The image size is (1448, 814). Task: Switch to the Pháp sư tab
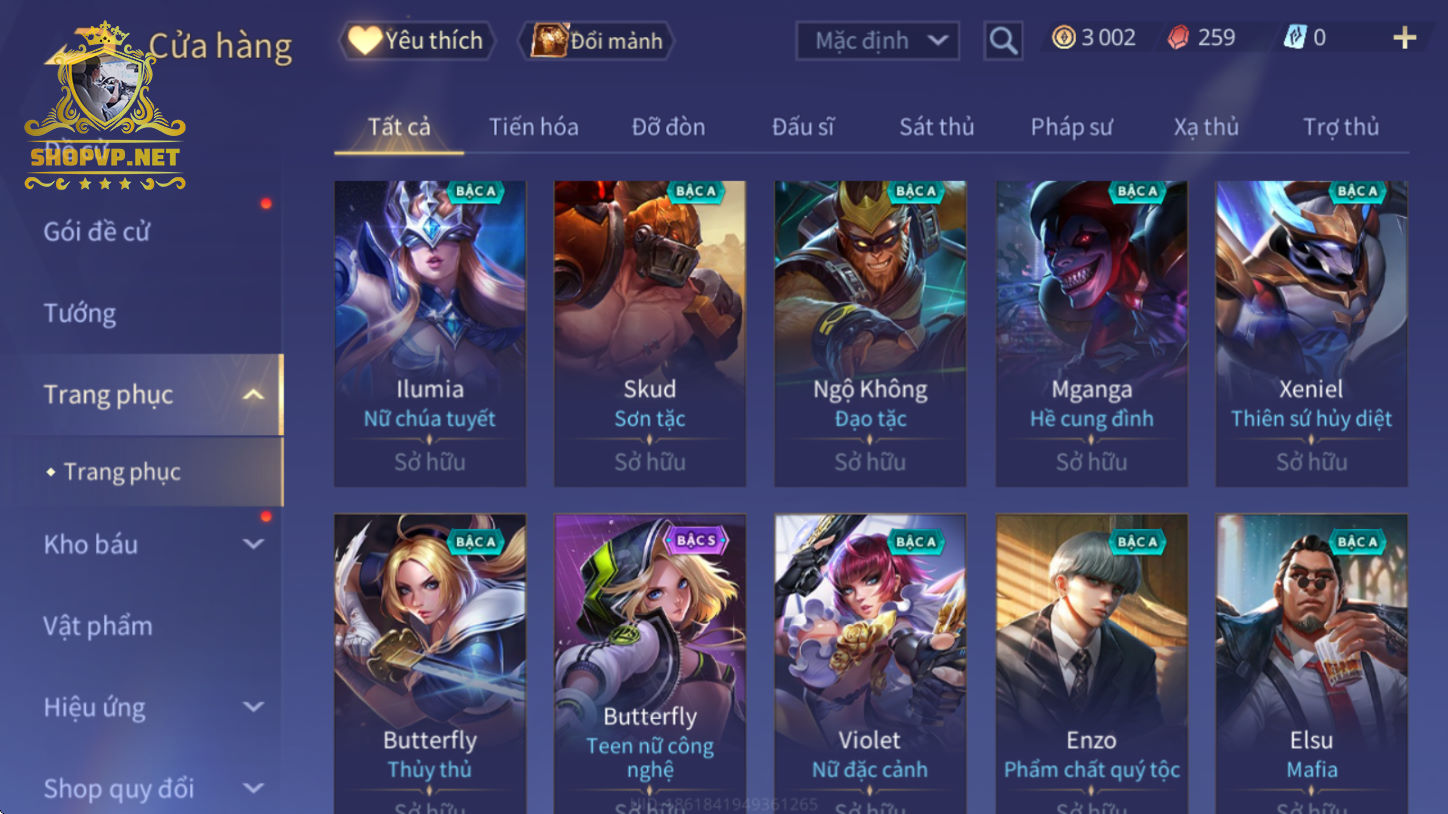coord(1071,127)
